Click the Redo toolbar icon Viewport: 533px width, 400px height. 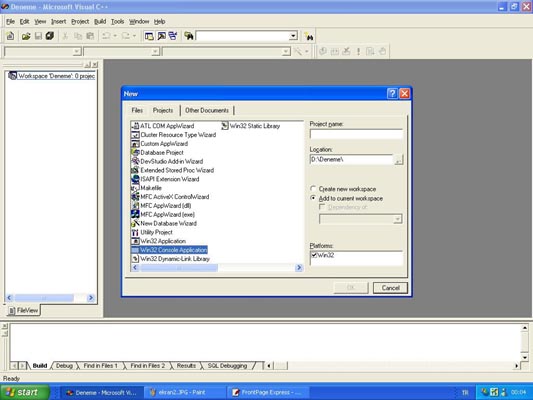click(125, 36)
